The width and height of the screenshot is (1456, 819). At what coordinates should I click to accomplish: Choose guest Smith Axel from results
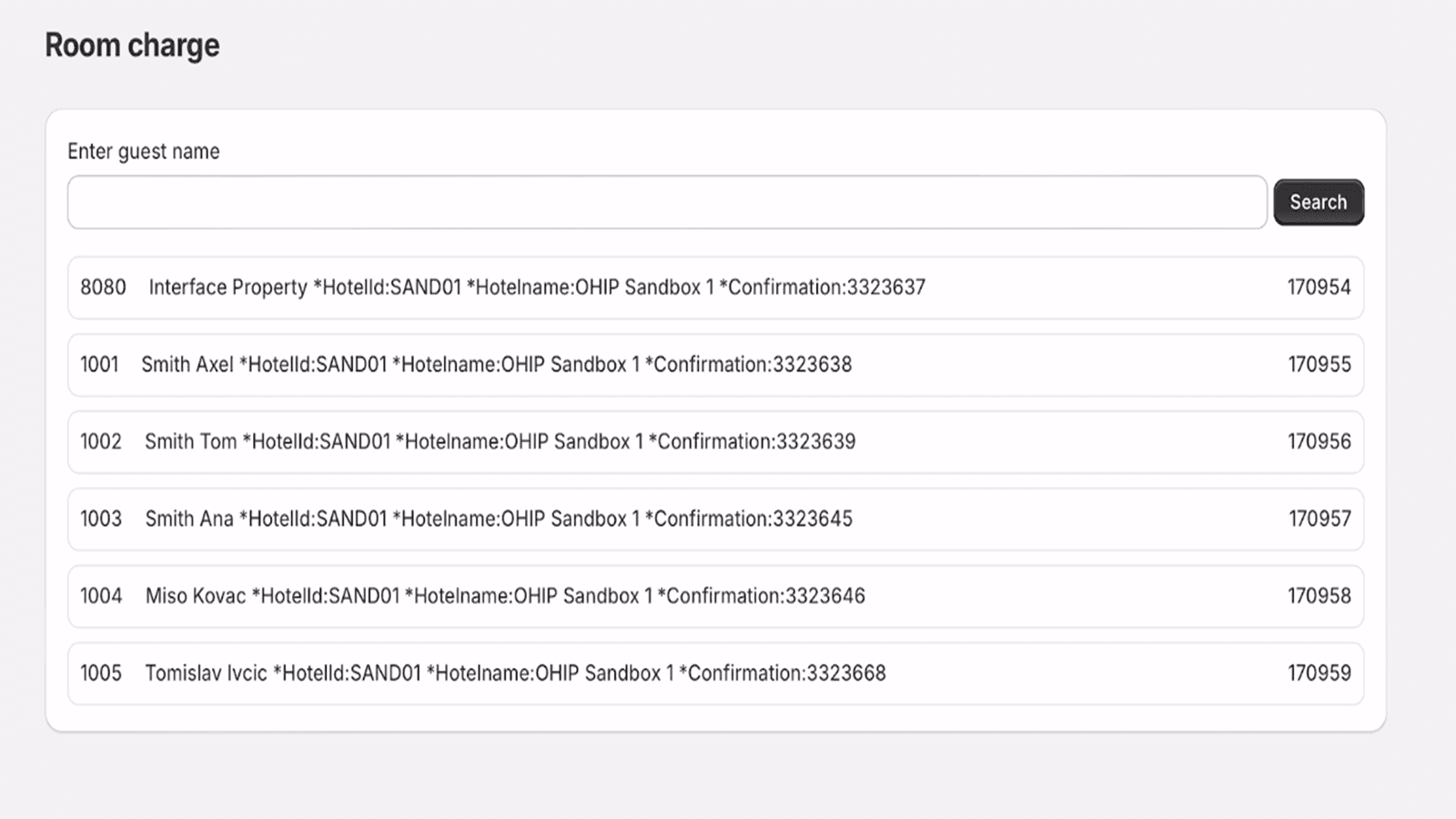496,365
